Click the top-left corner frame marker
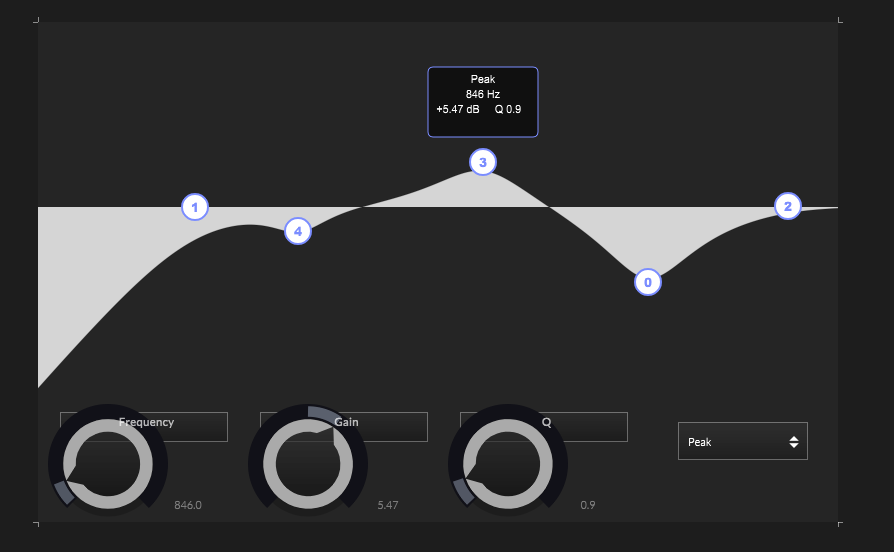 [37, 21]
